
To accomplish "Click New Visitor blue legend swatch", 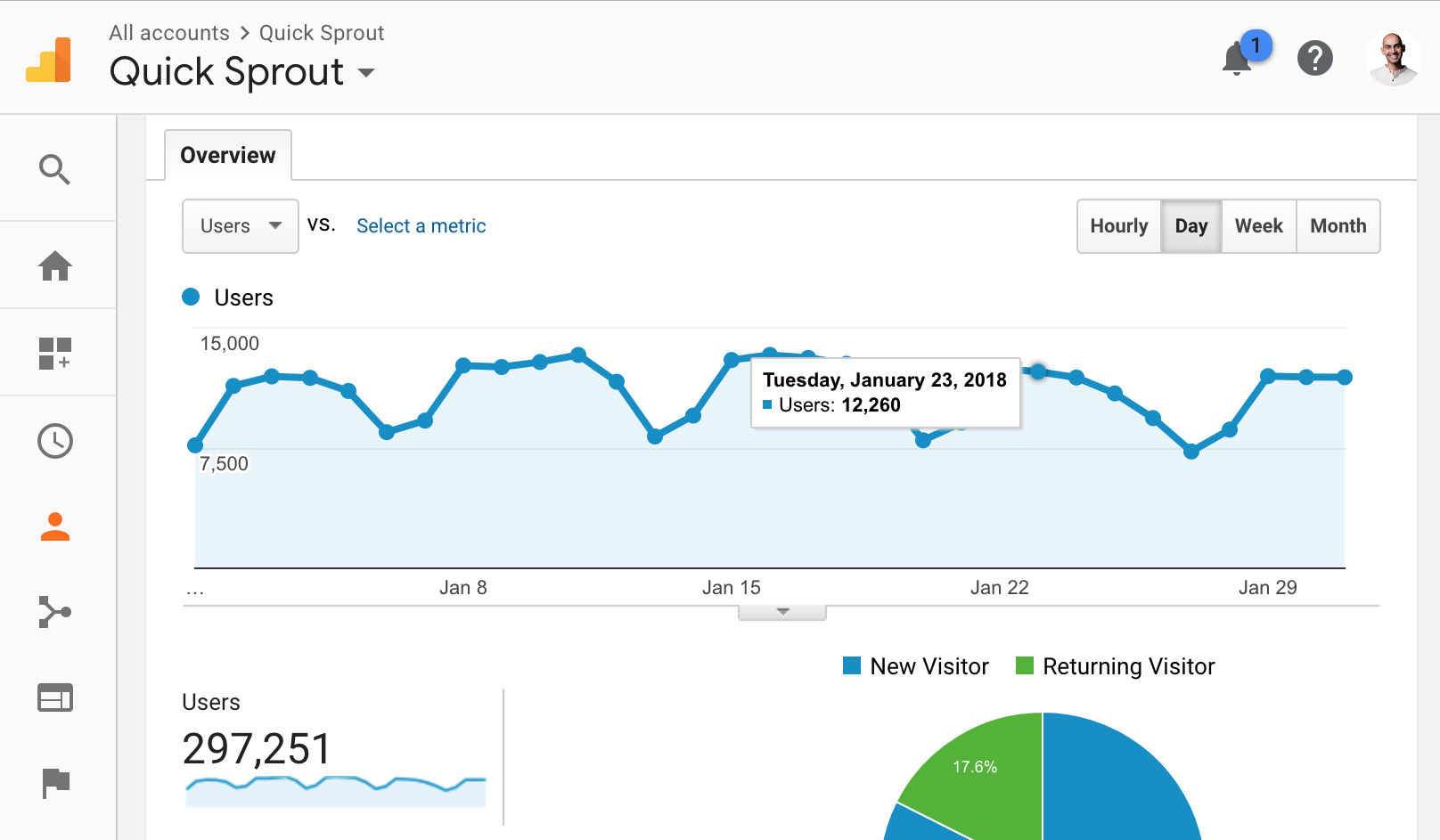I will click(x=852, y=665).
